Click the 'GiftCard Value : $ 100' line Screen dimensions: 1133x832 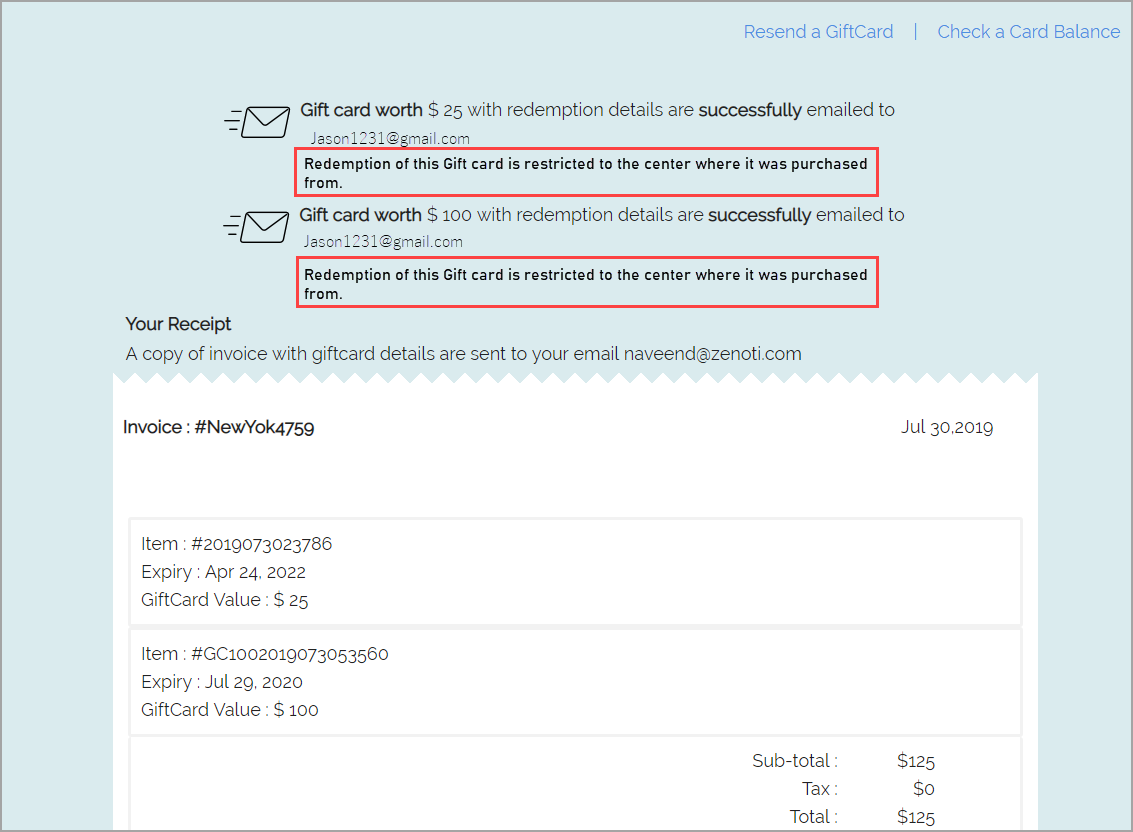pos(230,710)
